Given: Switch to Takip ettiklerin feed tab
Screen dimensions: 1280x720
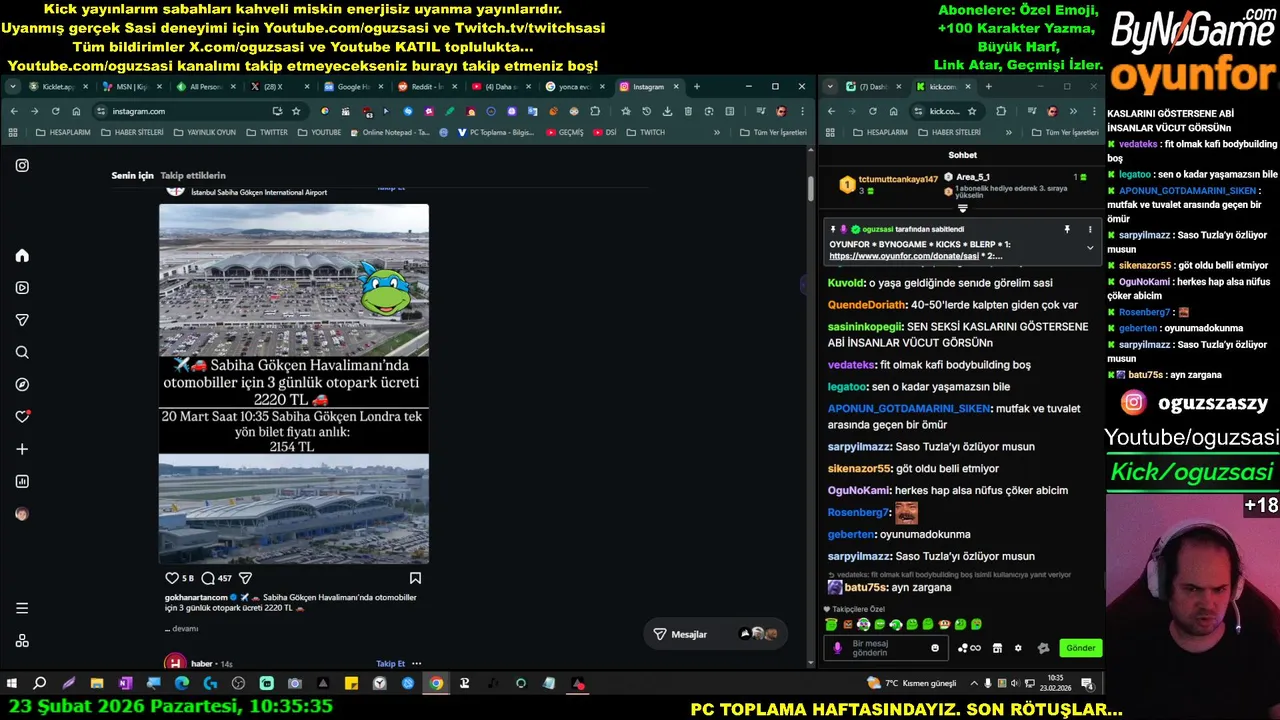Looking at the screenshot, I should (193, 175).
